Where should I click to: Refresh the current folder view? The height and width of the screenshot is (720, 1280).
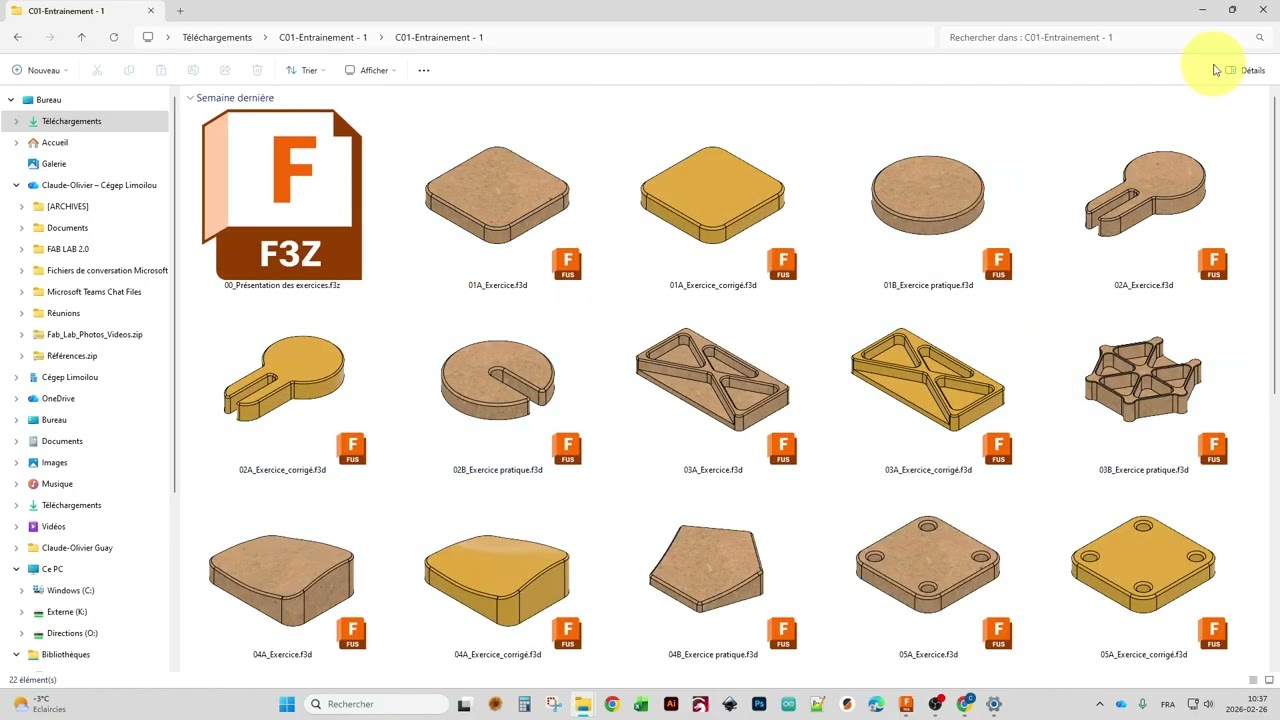[x=114, y=37]
